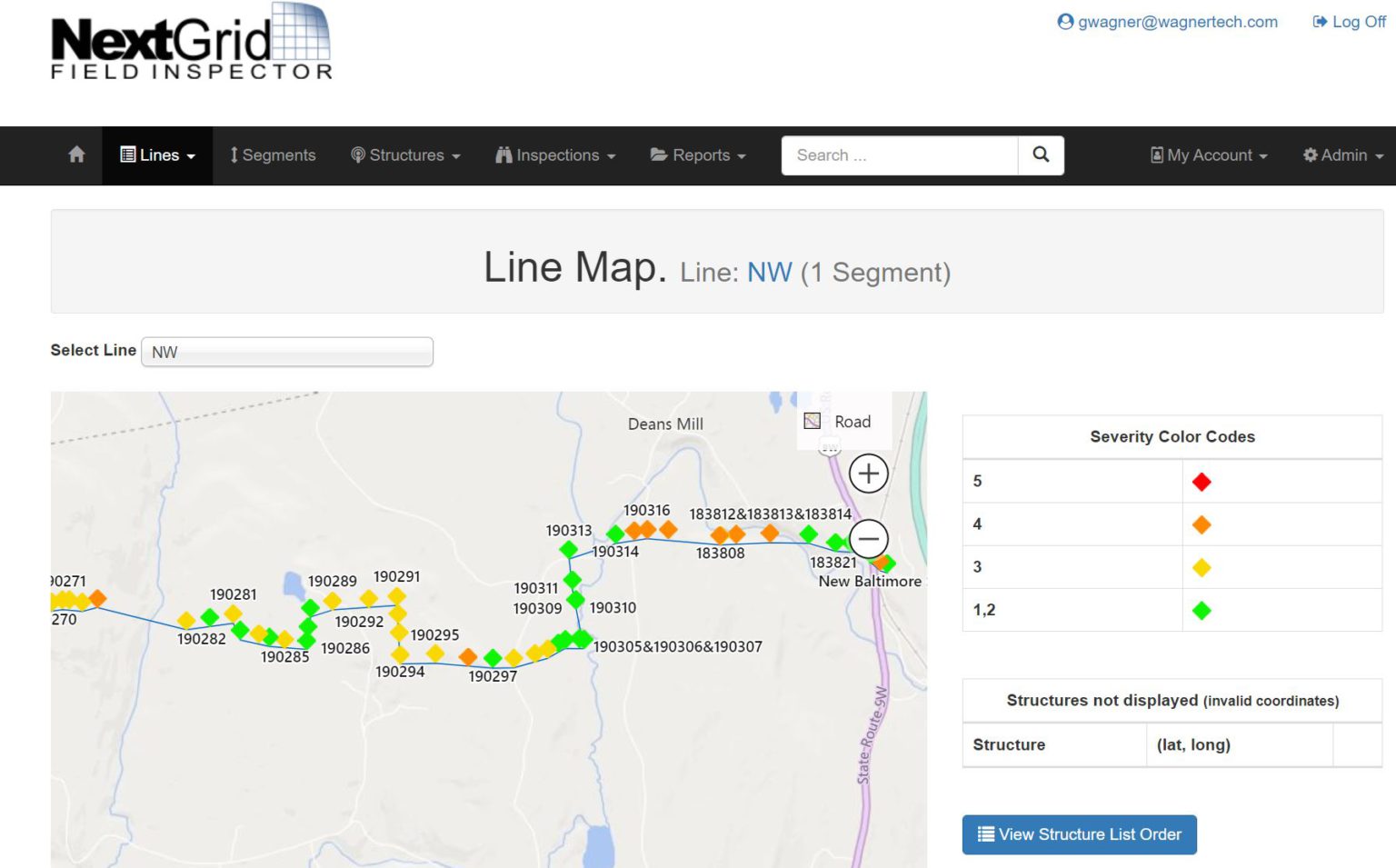This screenshot has width=1396, height=868.
Task: Open the Select Line combo box
Action: [287, 352]
